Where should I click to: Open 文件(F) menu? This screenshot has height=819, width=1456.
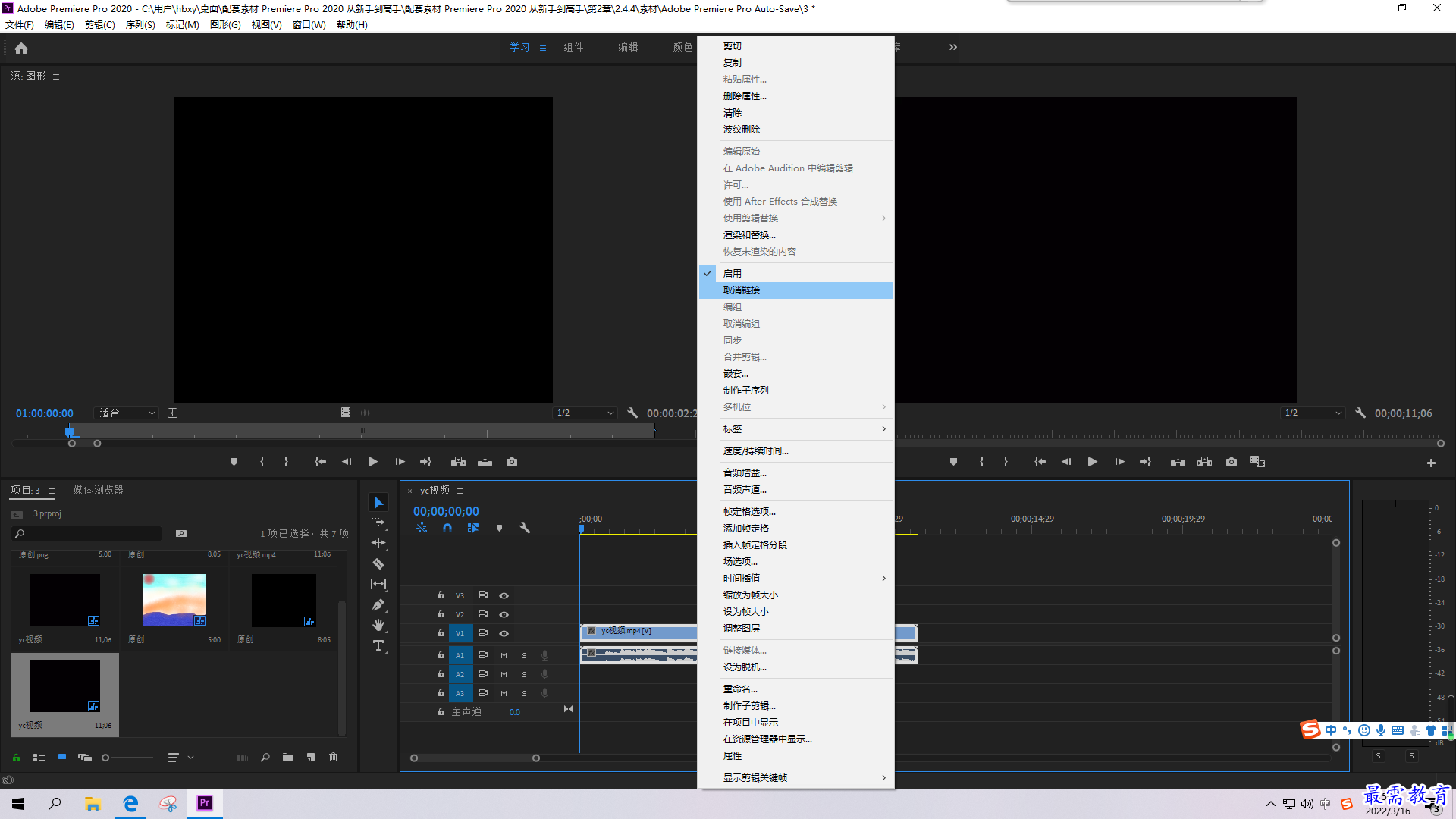point(20,24)
